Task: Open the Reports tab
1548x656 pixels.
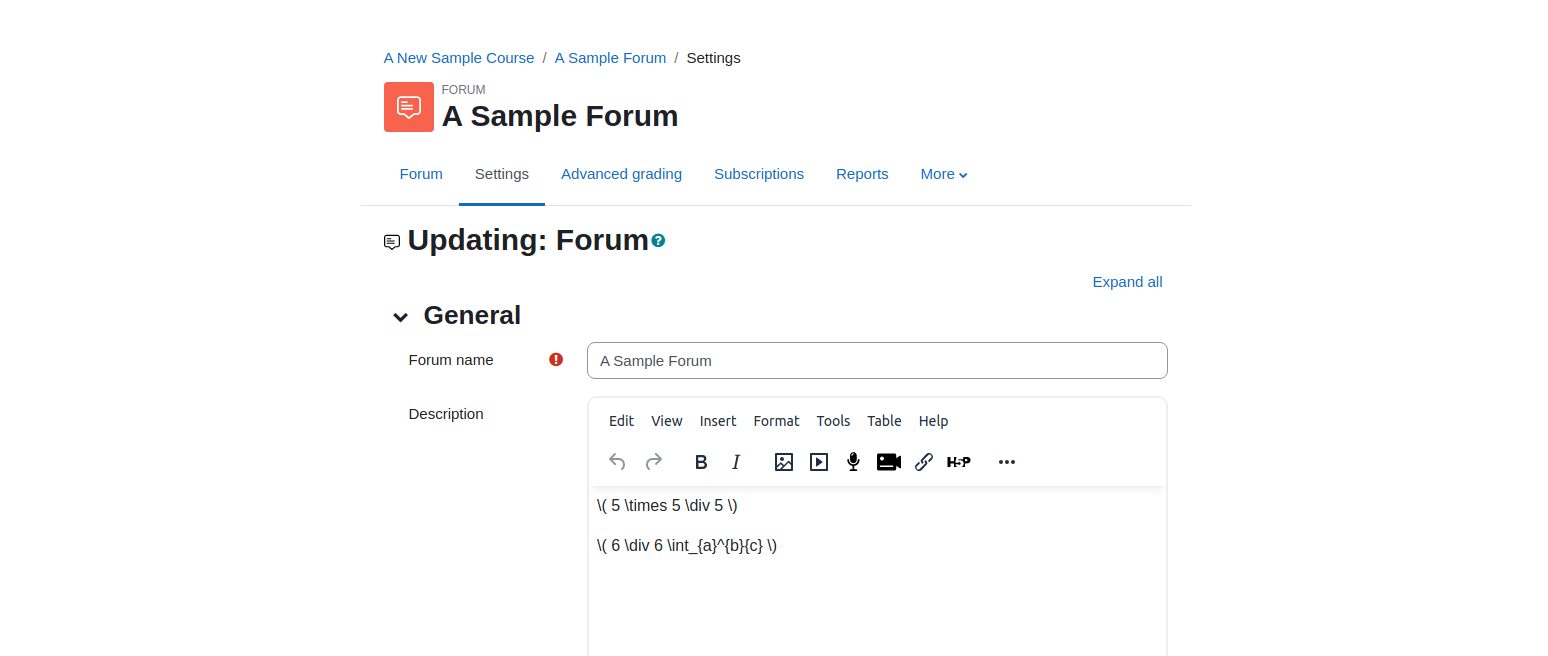Action: click(x=862, y=174)
